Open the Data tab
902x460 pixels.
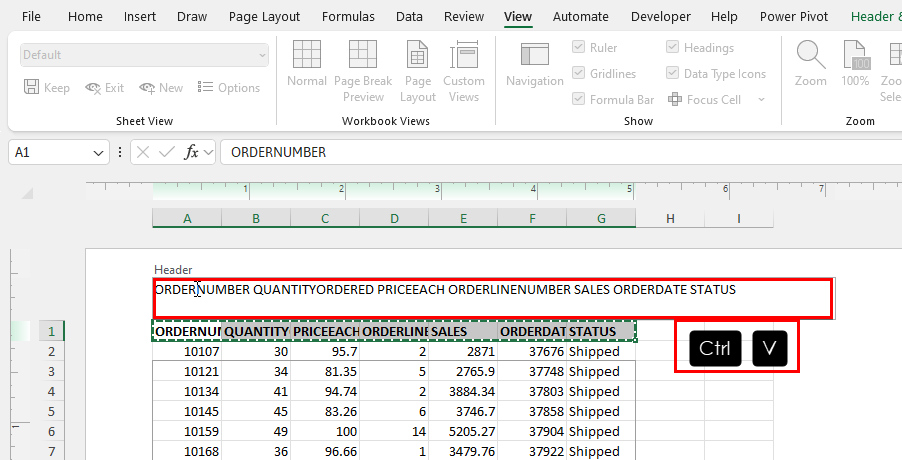pyautogui.click(x=409, y=17)
